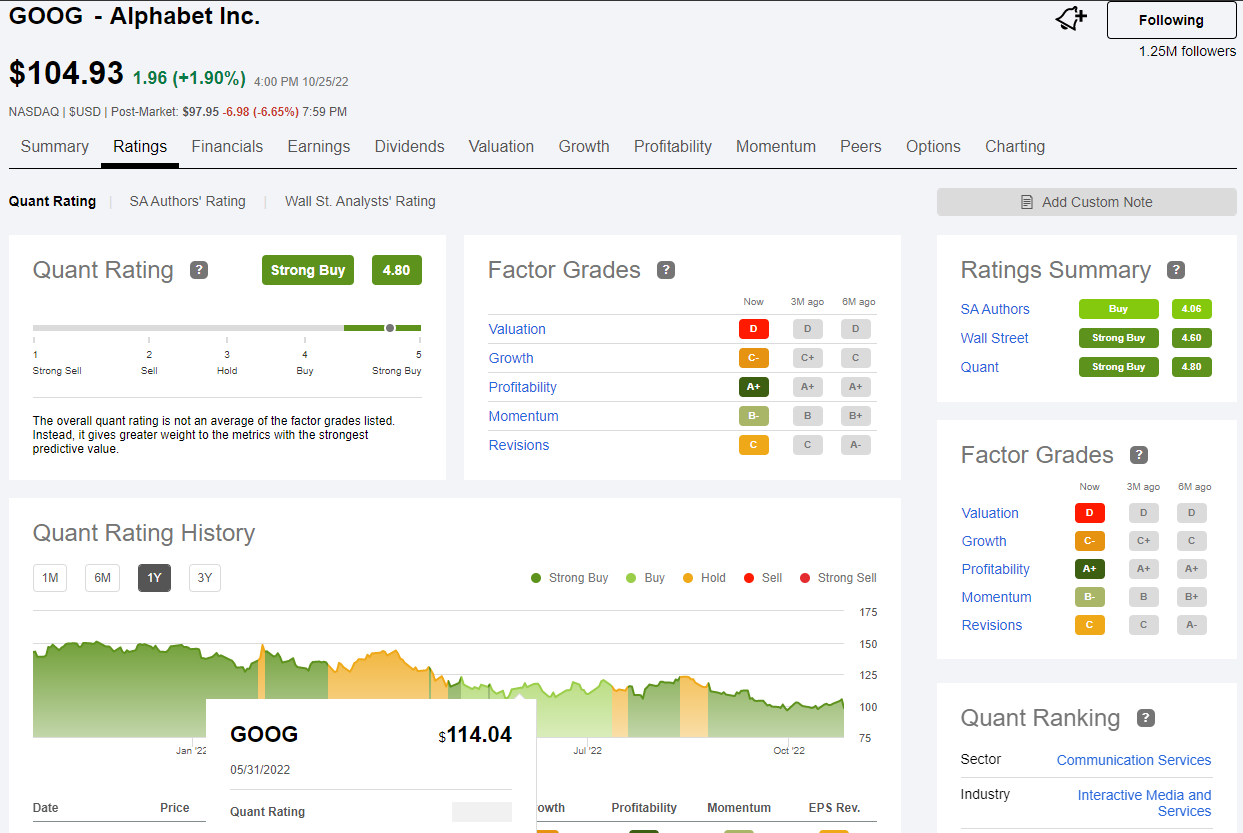Click the bell alert icon
Viewport: 1243px width, 833px height.
pos(1071,19)
